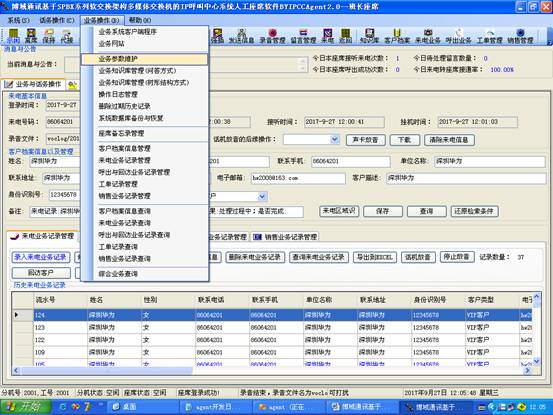Switch to 销售业务记录管理 tab
Image resolution: width=553 pixels, height=415 pixels.
tap(286, 237)
